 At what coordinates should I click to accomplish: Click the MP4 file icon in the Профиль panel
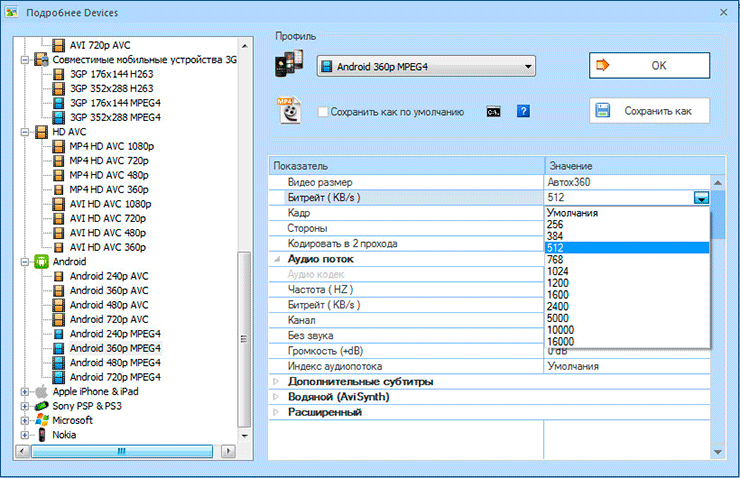coord(289,110)
